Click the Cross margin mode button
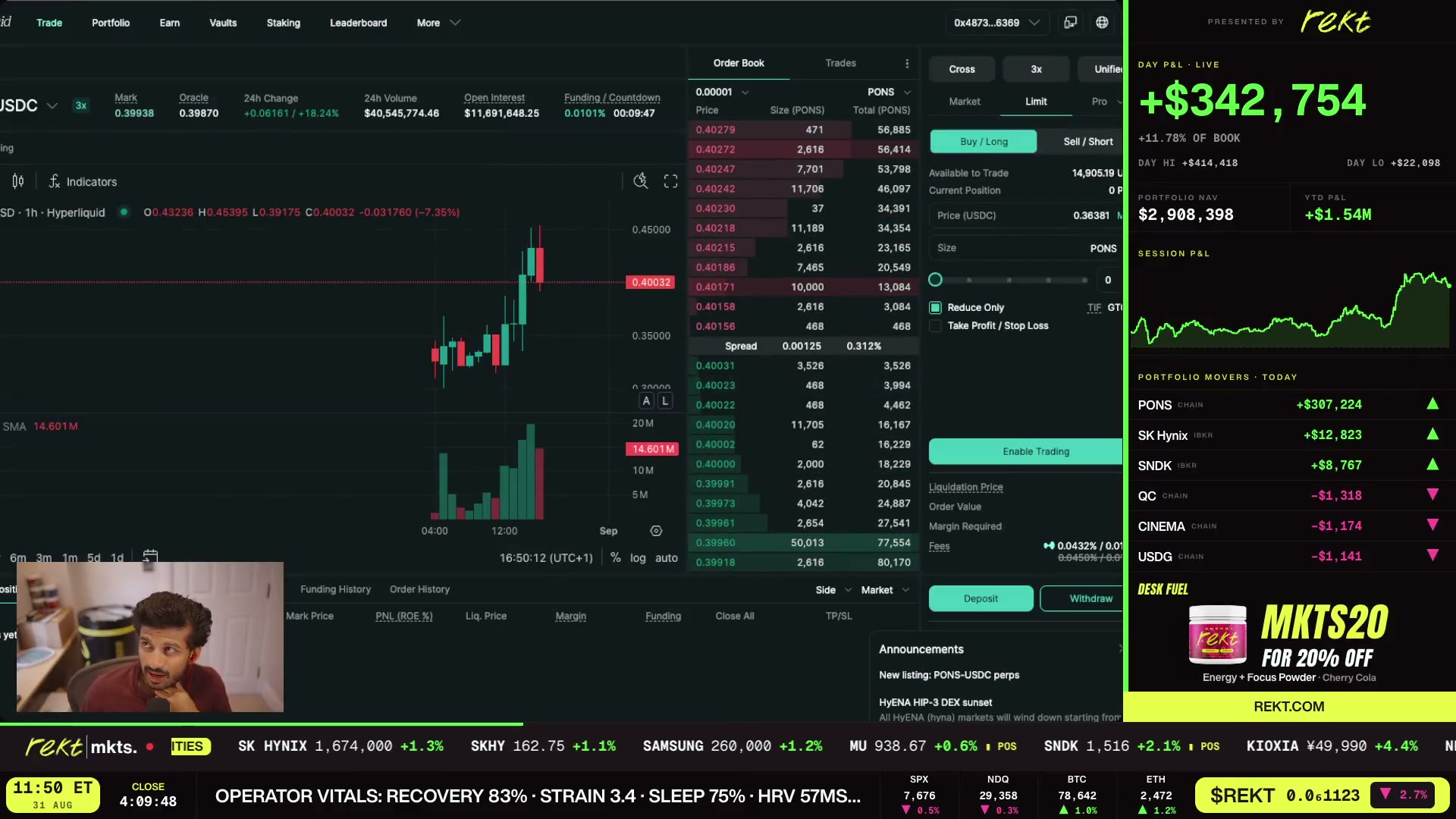Viewport: 1456px width, 819px height. click(x=962, y=69)
